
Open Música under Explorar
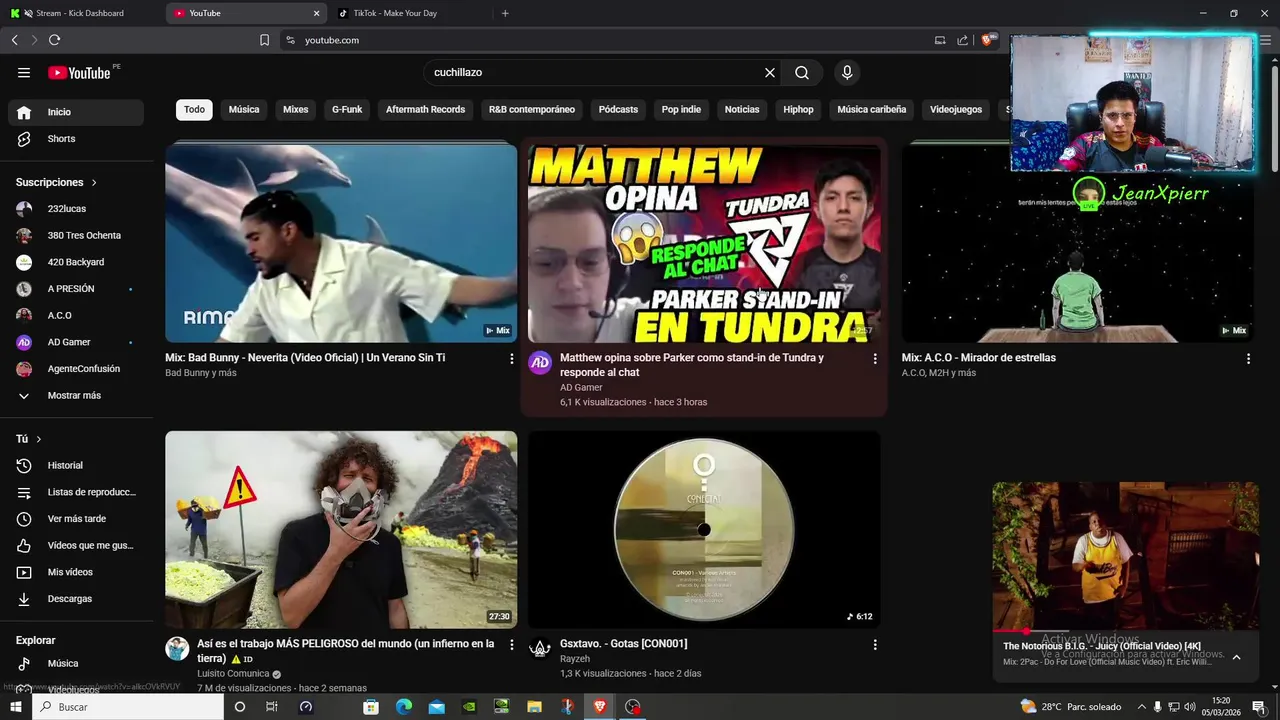[76, 663]
